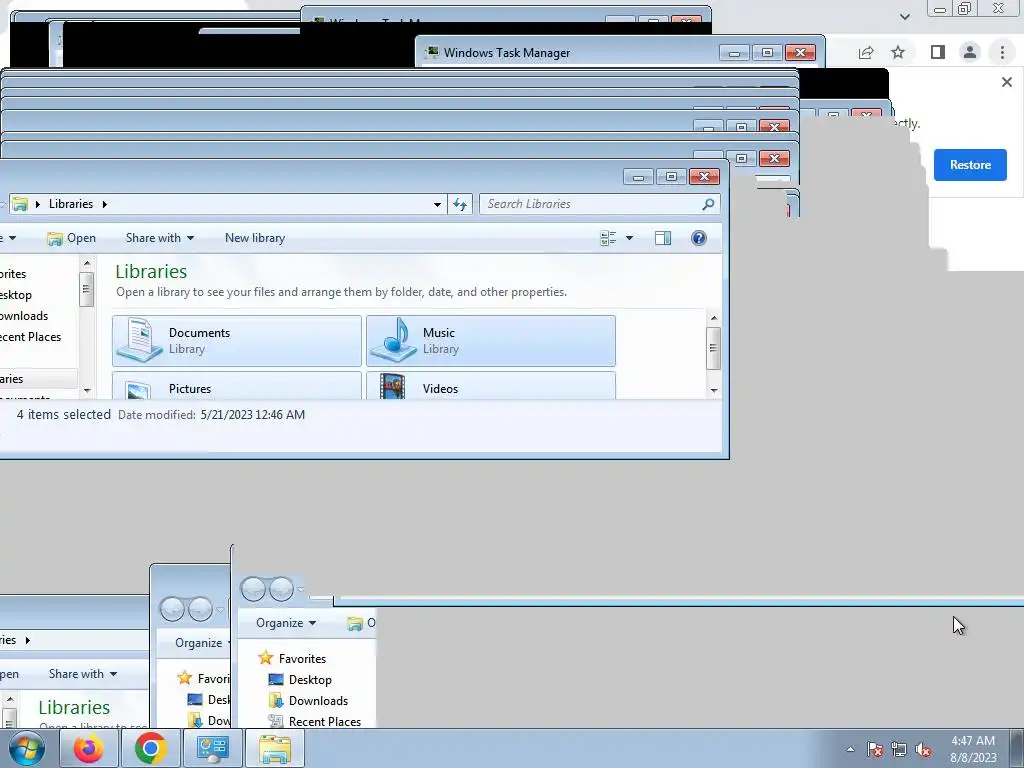Open Organize menu in middle bottom window
1024x768 pixels.
pyautogui.click(x=202, y=643)
